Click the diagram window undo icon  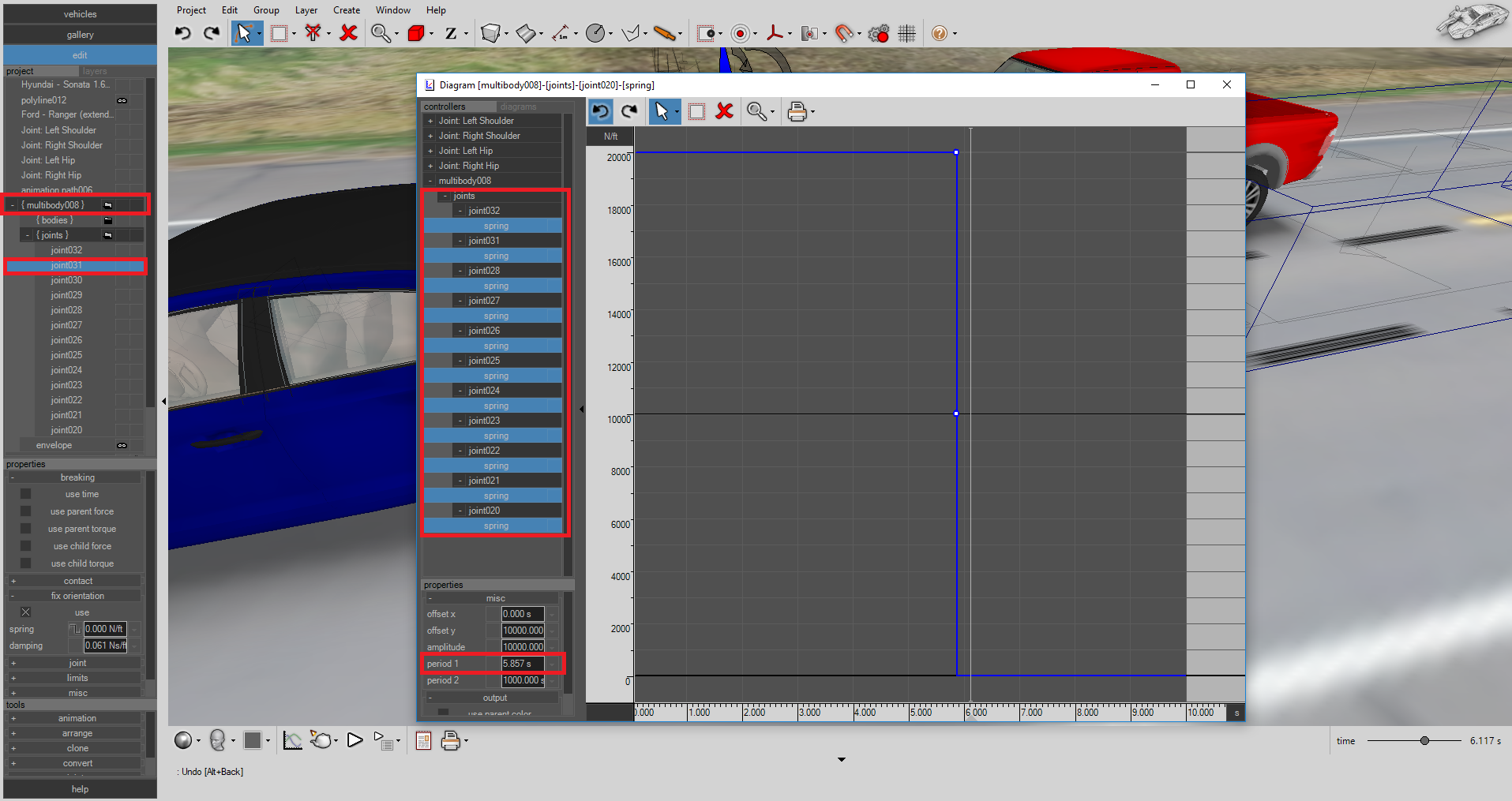pos(601,111)
